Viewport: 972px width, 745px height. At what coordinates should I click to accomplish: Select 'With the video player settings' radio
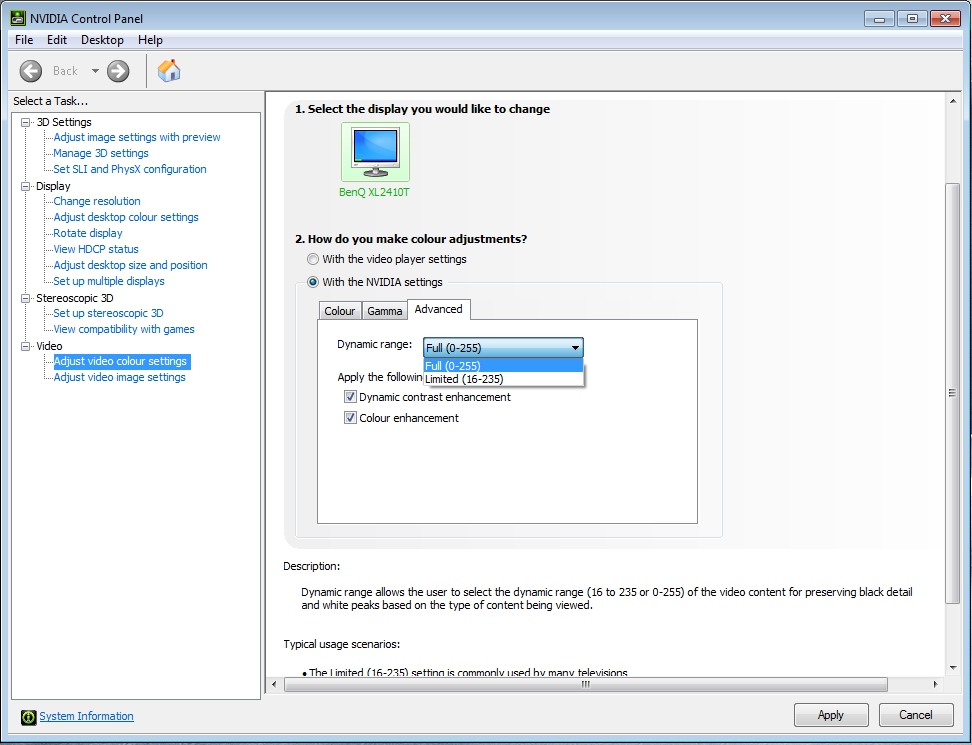point(313,259)
